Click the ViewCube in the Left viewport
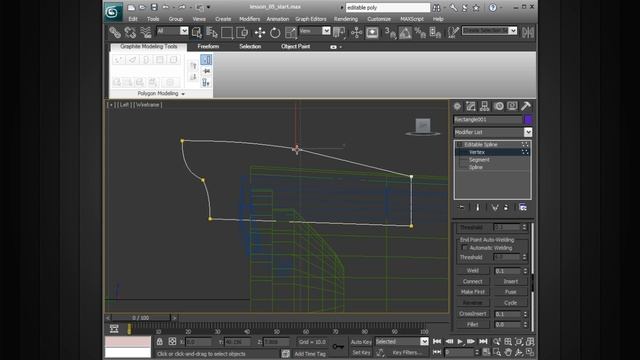 [x=423, y=127]
